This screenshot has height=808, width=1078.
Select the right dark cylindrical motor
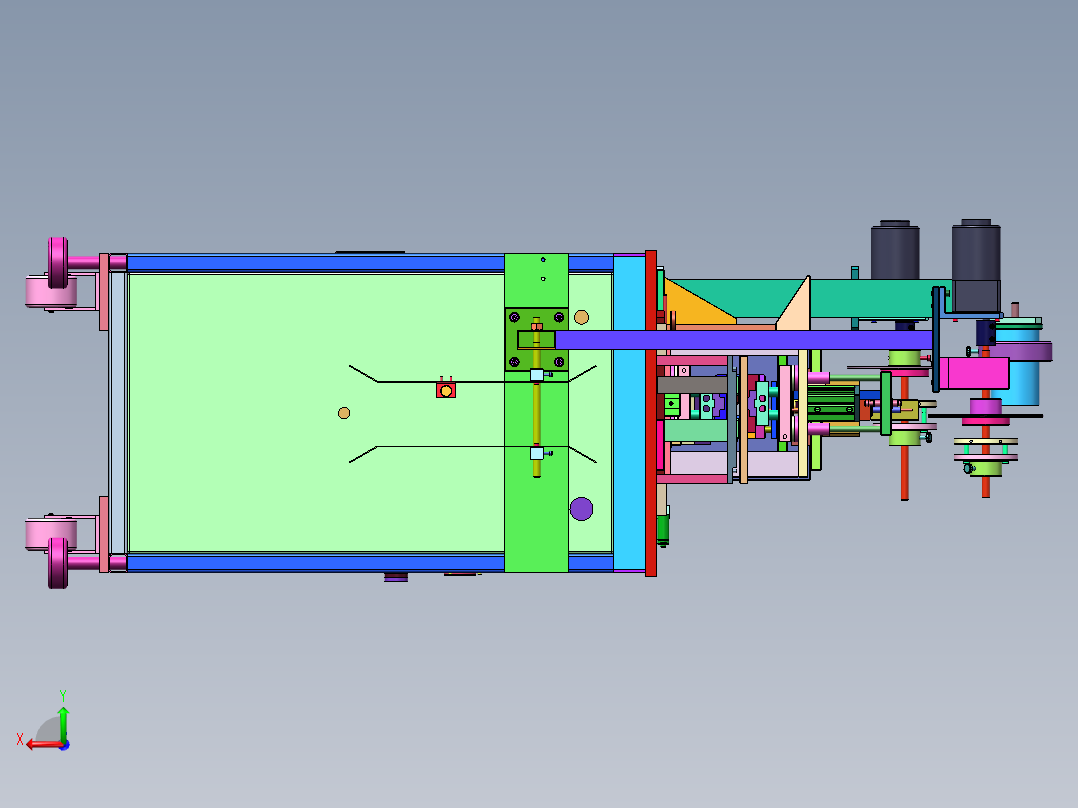976,265
